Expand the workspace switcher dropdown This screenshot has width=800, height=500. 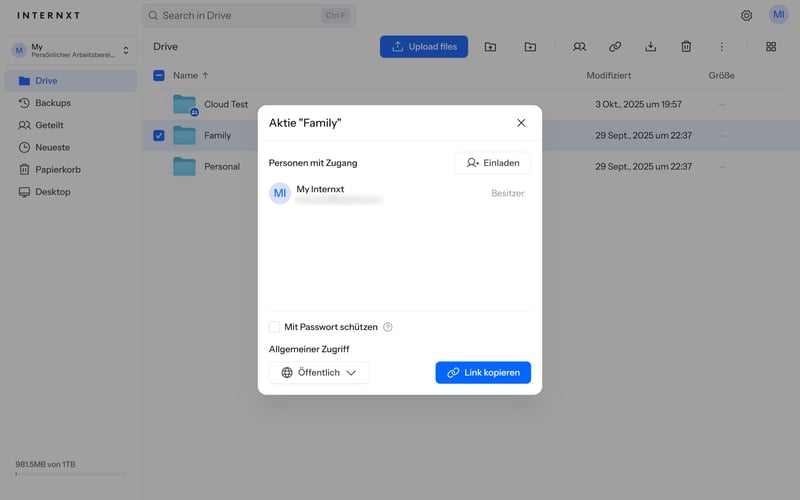71,50
